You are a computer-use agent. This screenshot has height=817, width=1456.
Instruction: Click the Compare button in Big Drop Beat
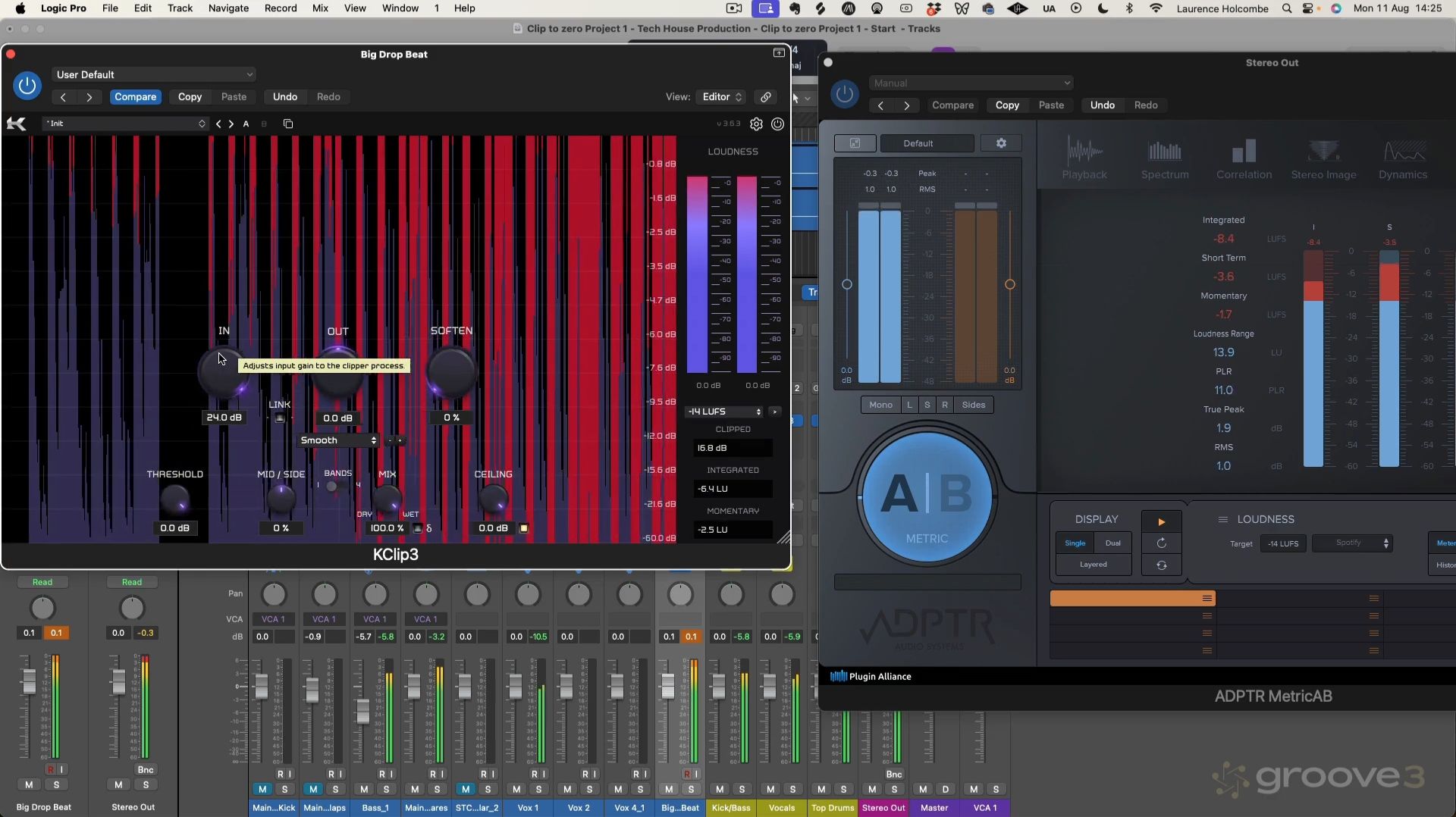tap(135, 97)
